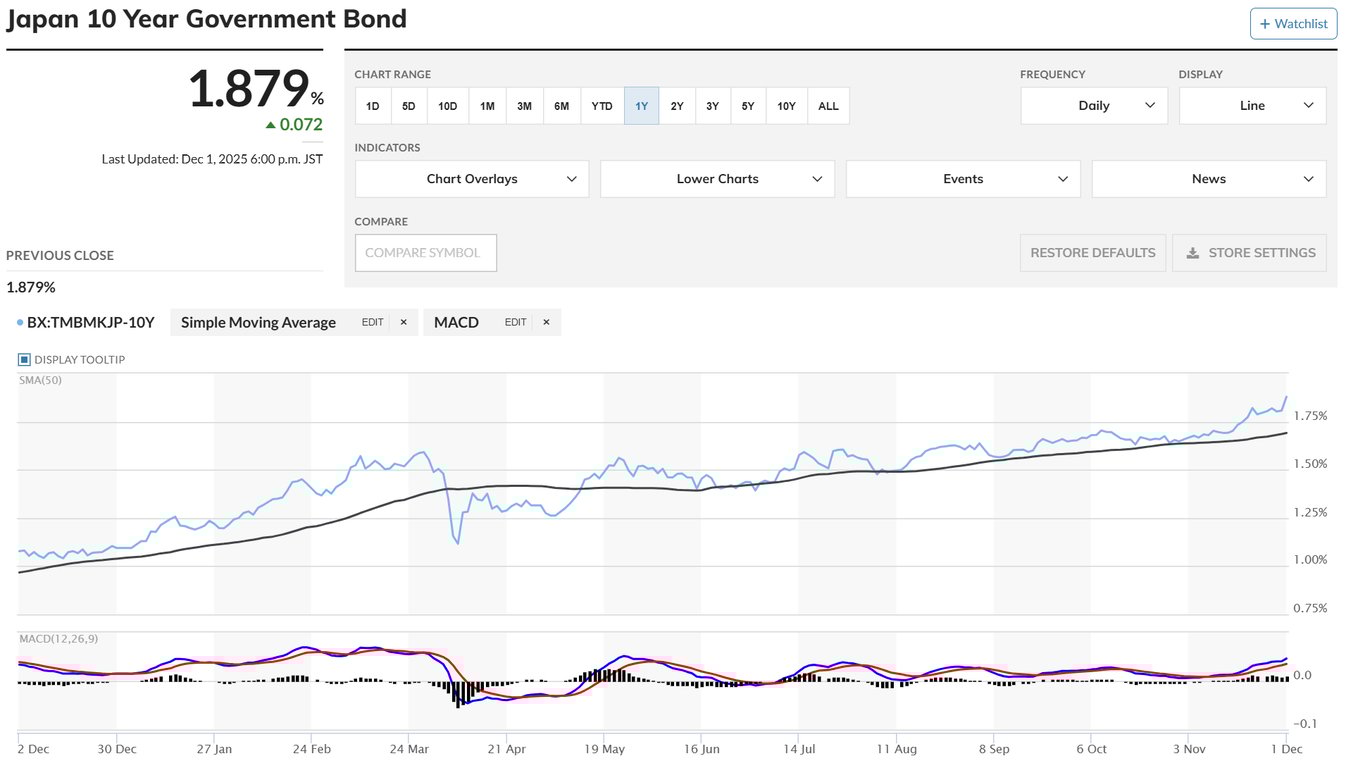Select the 1D chart range option

(372, 105)
